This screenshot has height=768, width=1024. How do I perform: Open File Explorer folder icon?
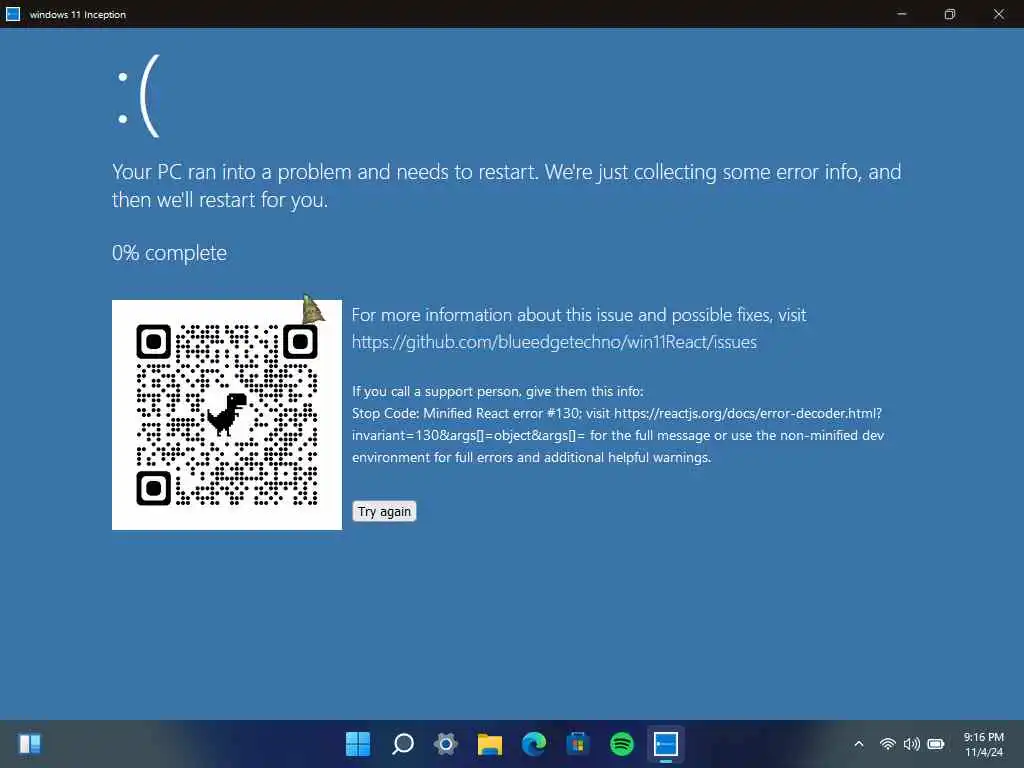(490, 744)
